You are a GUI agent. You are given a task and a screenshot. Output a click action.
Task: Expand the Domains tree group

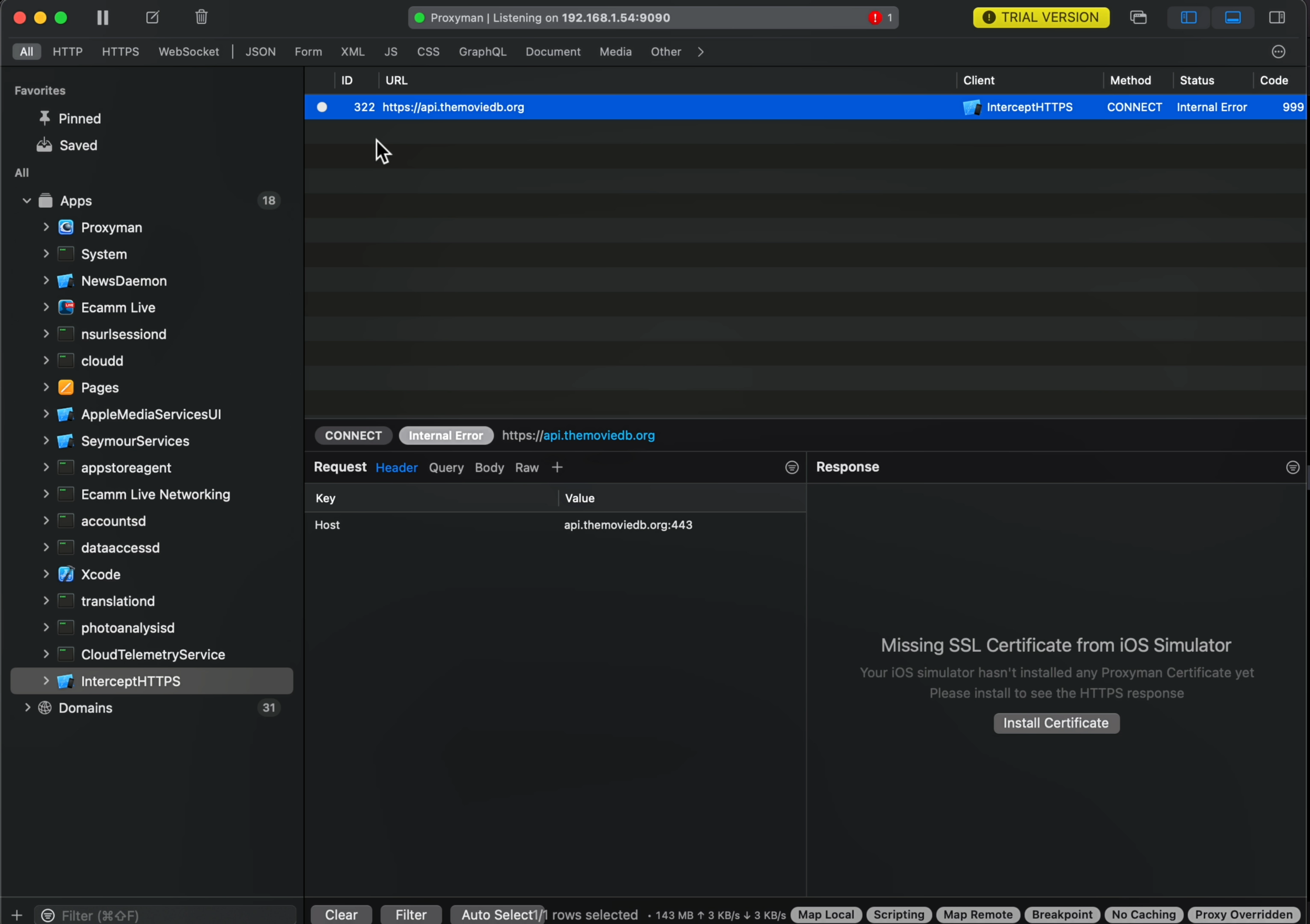pyautogui.click(x=27, y=708)
